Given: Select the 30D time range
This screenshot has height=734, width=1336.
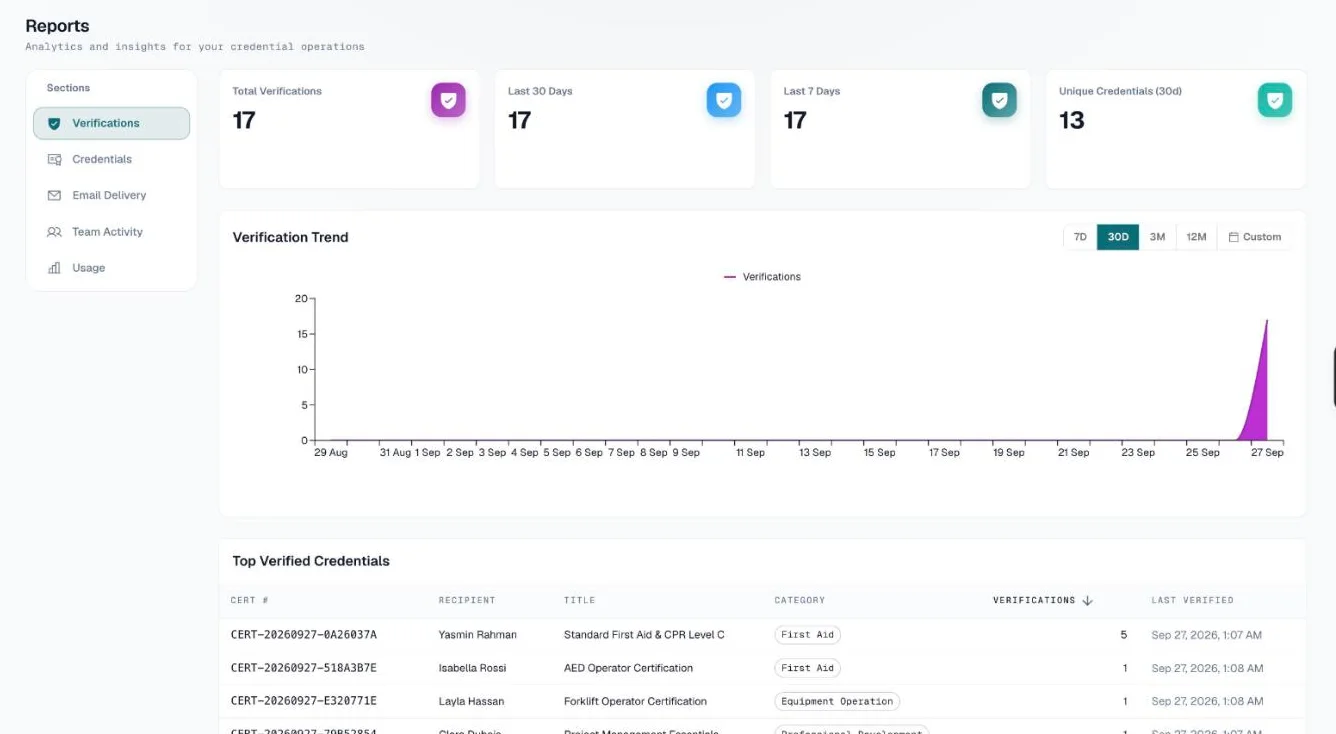Looking at the screenshot, I should point(1118,237).
